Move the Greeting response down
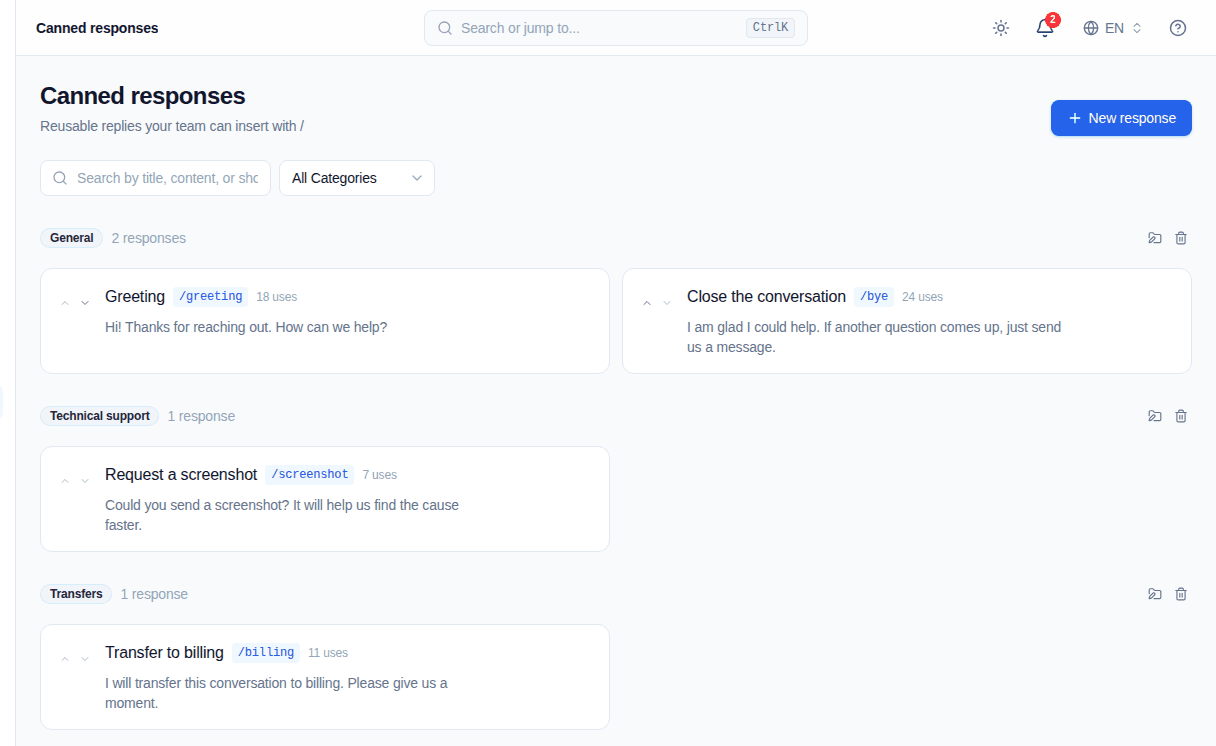The image size is (1216, 746). 85,302
